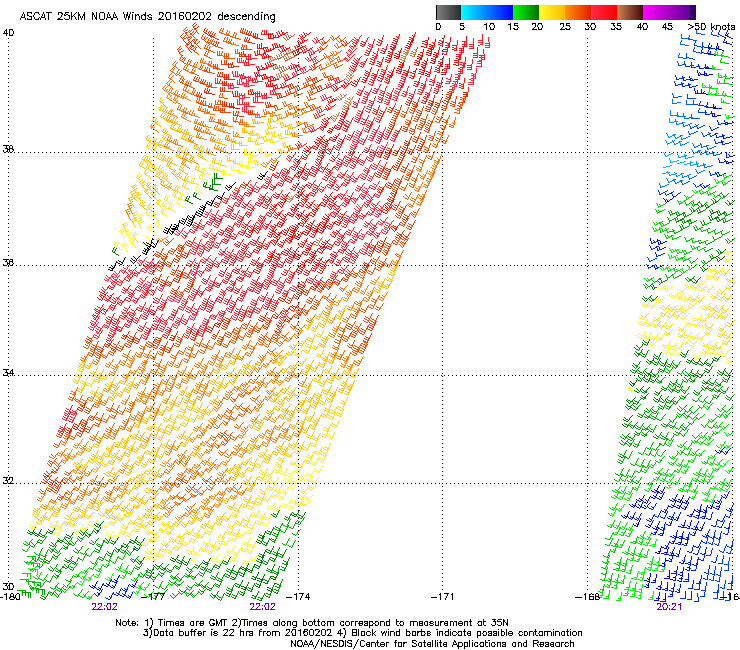Screen dimensions: 740x650
Task: Click the '22:02' time between -180 and -177
Action: (x=104, y=607)
